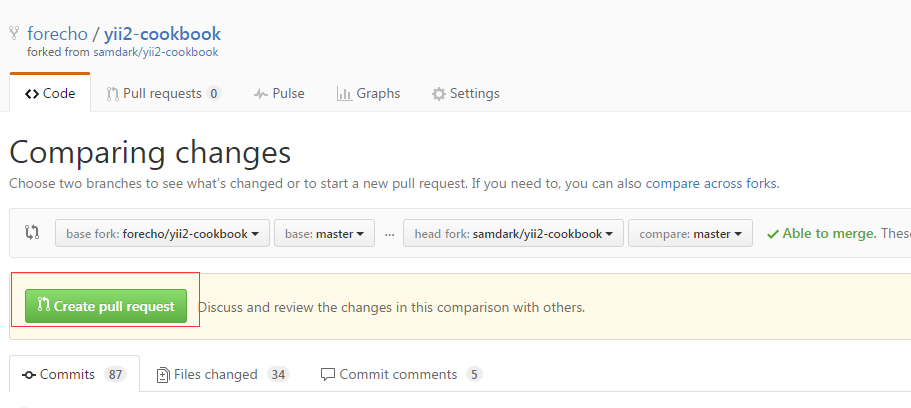Open the Graphs tab
This screenshot has width=911, height=408.
point(368,94)
